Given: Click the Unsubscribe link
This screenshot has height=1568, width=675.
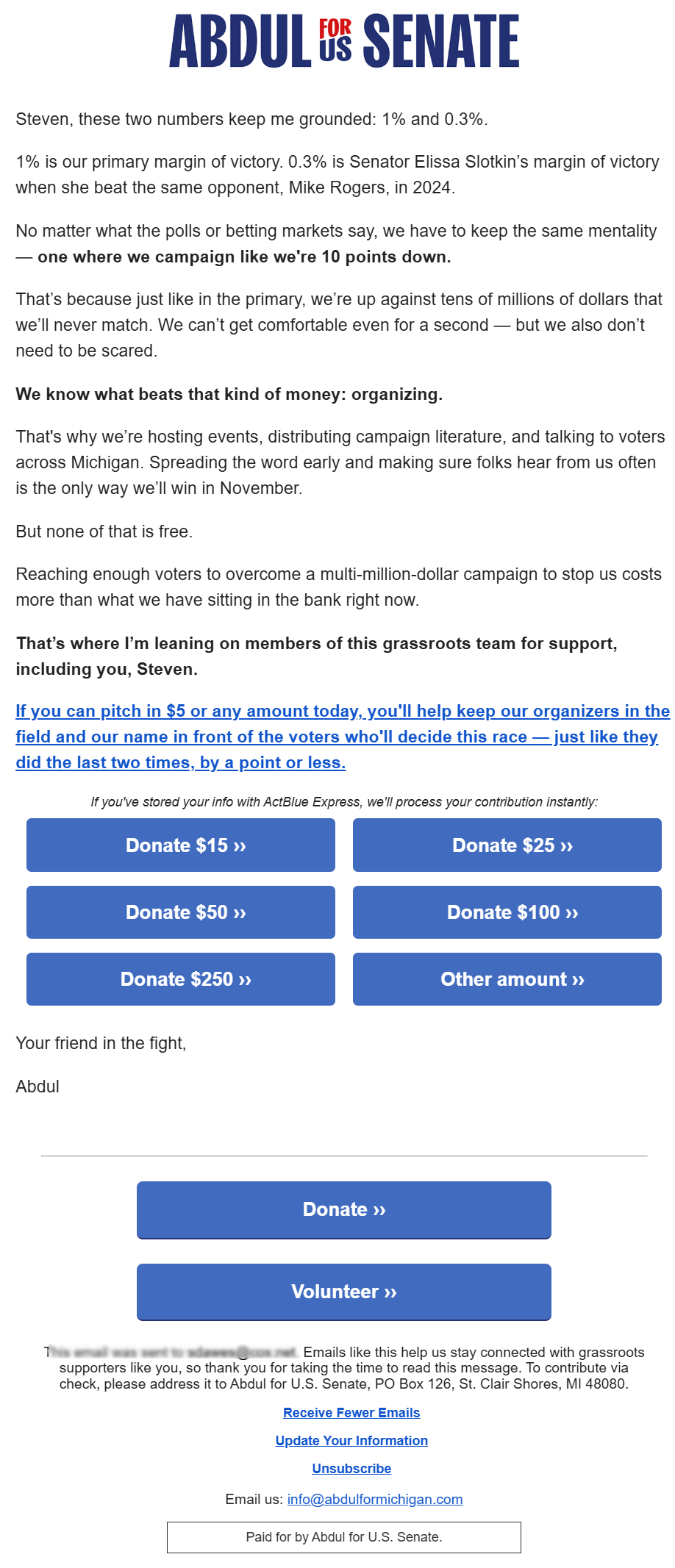Looking at the screenshot, I should pyautogui.click(x=351, y=1469).
